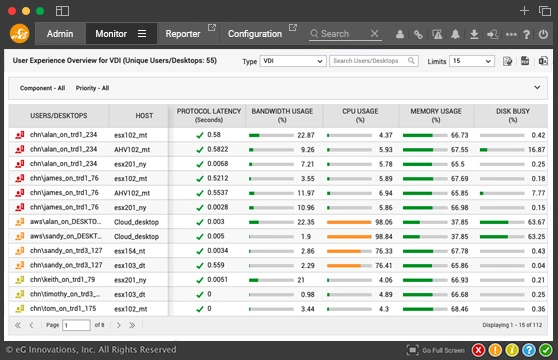Filter by red critical status icon
This screenshot has width=558, height=360.
[478, 350]
